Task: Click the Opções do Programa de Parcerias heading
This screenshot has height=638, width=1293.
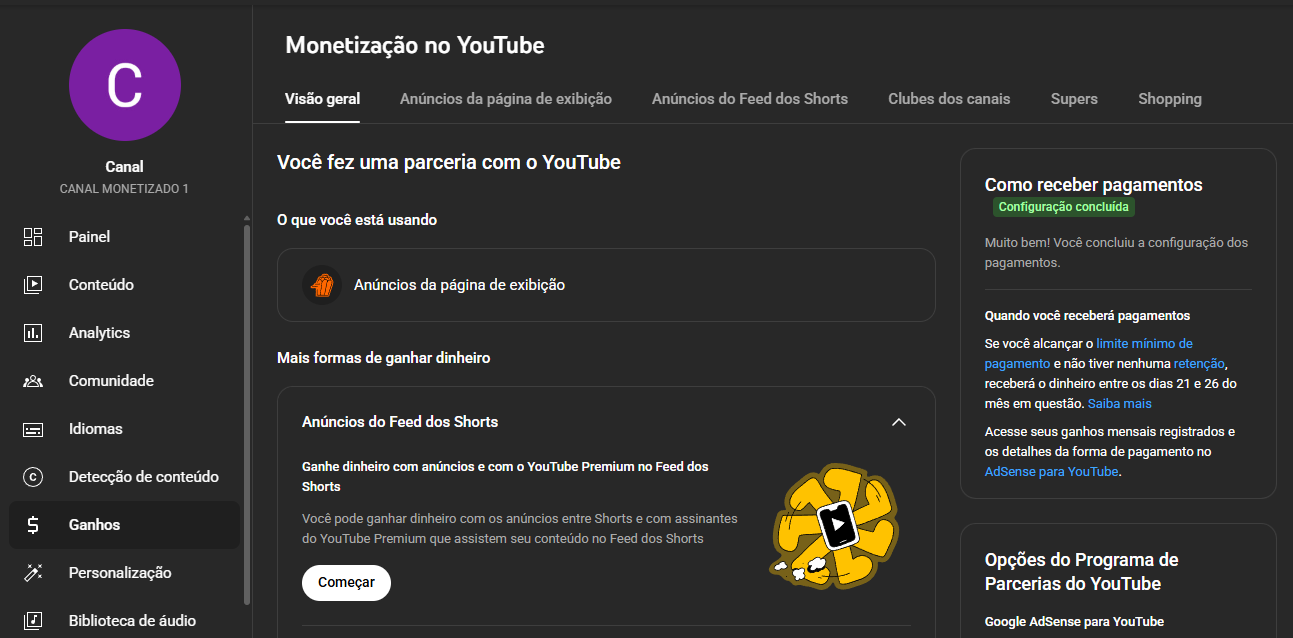Action: tap(1082, 572)
